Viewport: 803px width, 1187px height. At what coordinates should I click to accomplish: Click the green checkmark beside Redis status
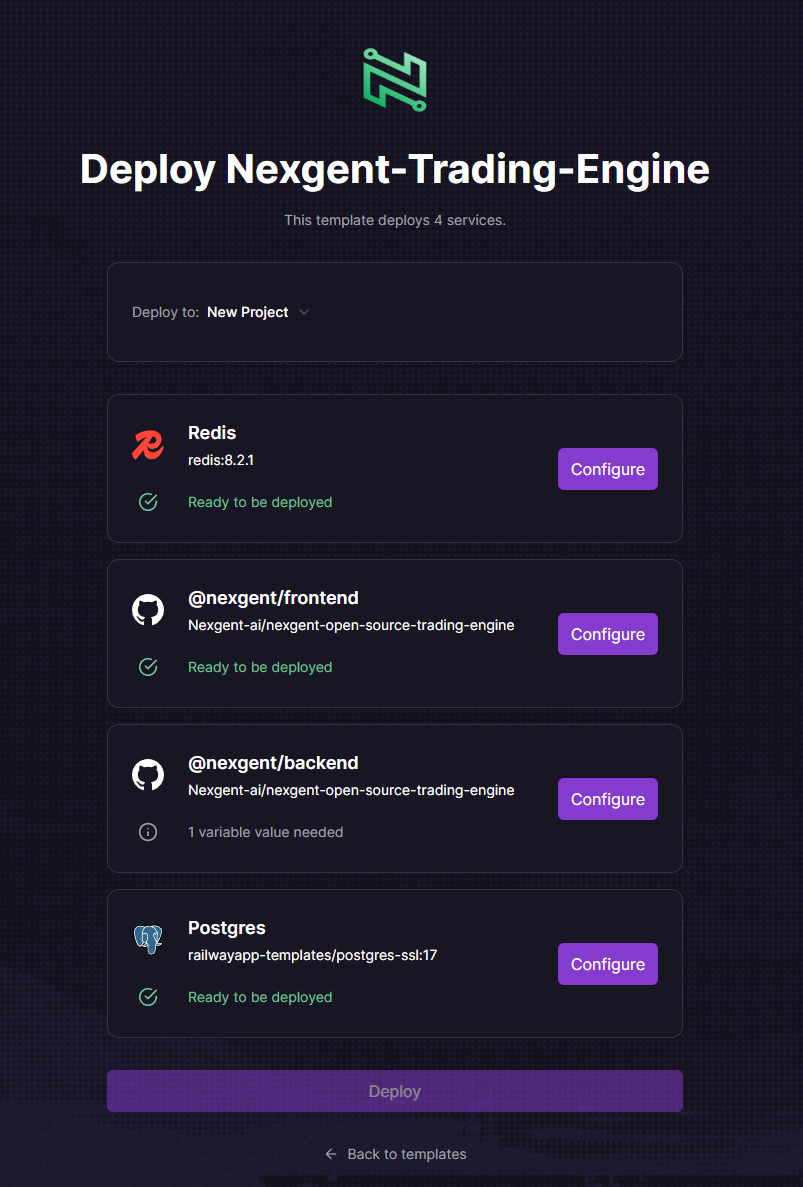point(148,502)
